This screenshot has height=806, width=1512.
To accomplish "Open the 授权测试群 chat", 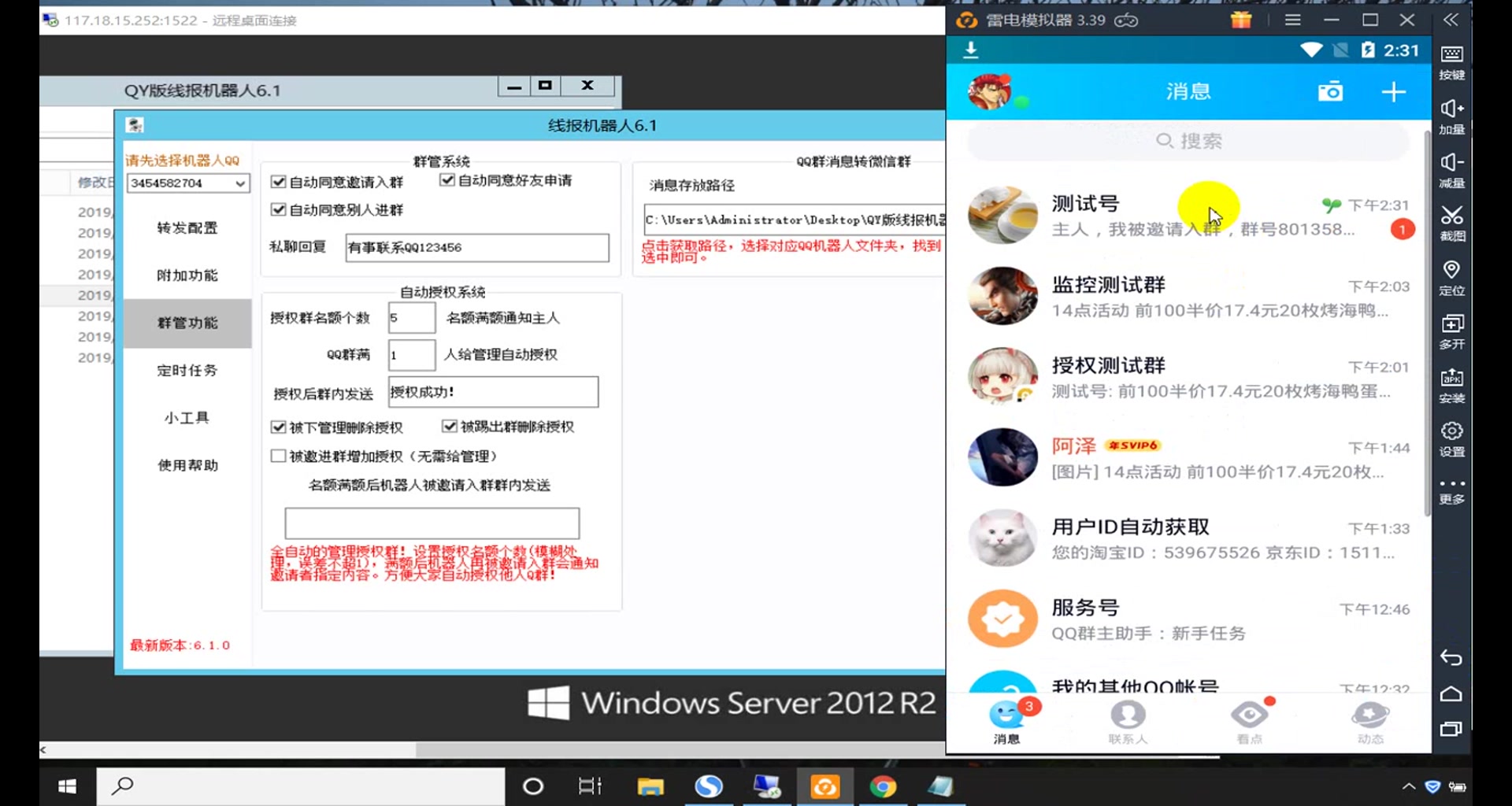I will 1189,377.
